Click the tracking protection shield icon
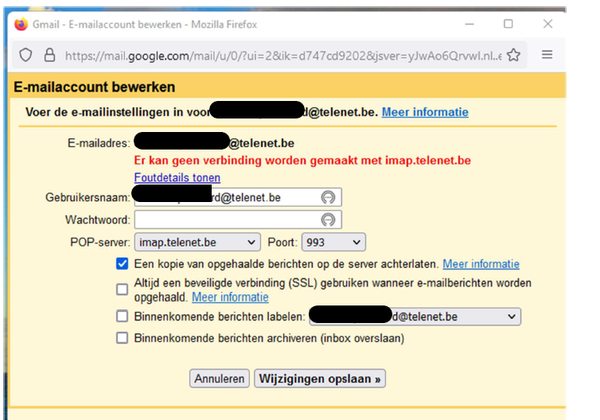The height and width of the screenshot is (420, 600). (25, 55)
